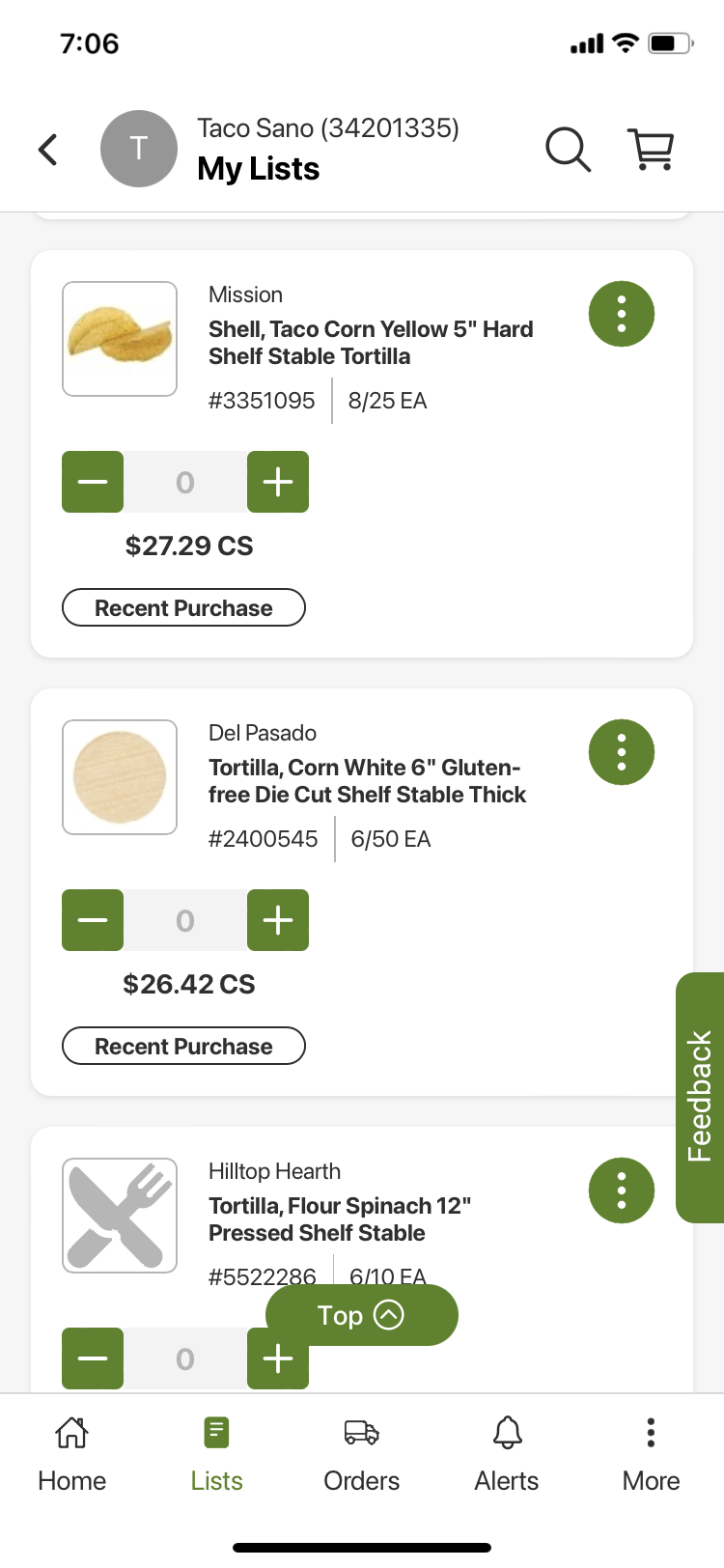Select the quantity field for Mission shells
Image resolution: width=724 pixels, height=1568 pixels.
(x=185, y=482)
